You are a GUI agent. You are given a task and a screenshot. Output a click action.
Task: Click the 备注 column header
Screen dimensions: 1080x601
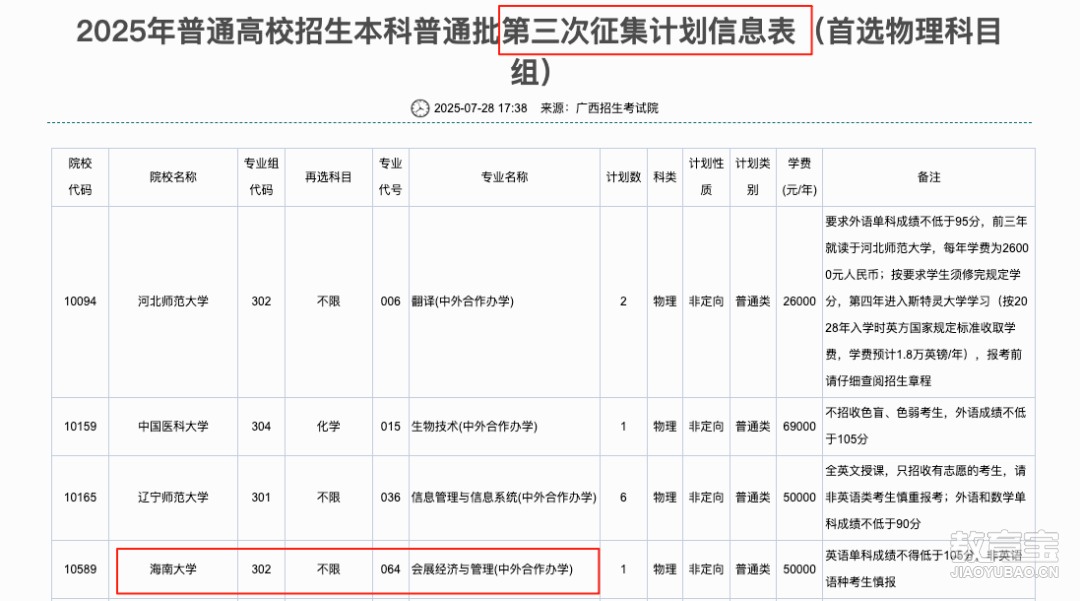(x=928, y=177)
